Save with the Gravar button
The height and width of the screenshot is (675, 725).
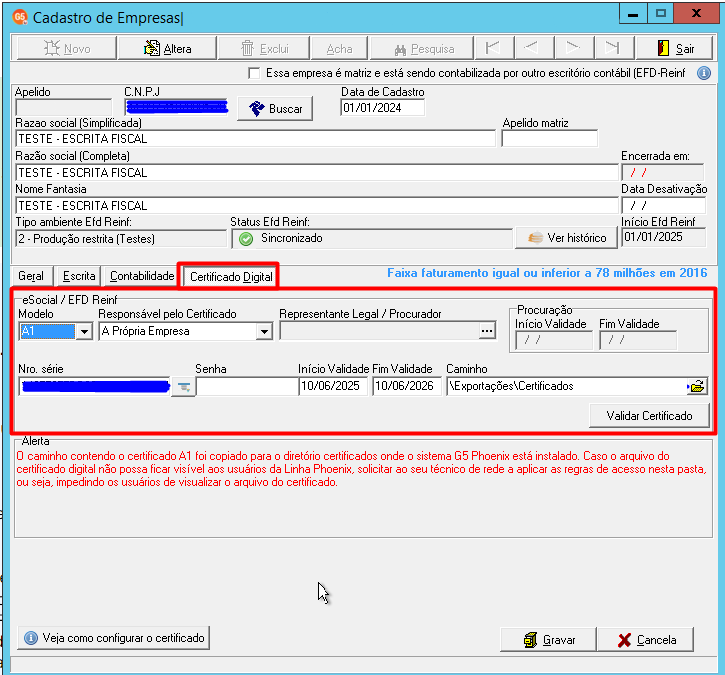(548, 640)
